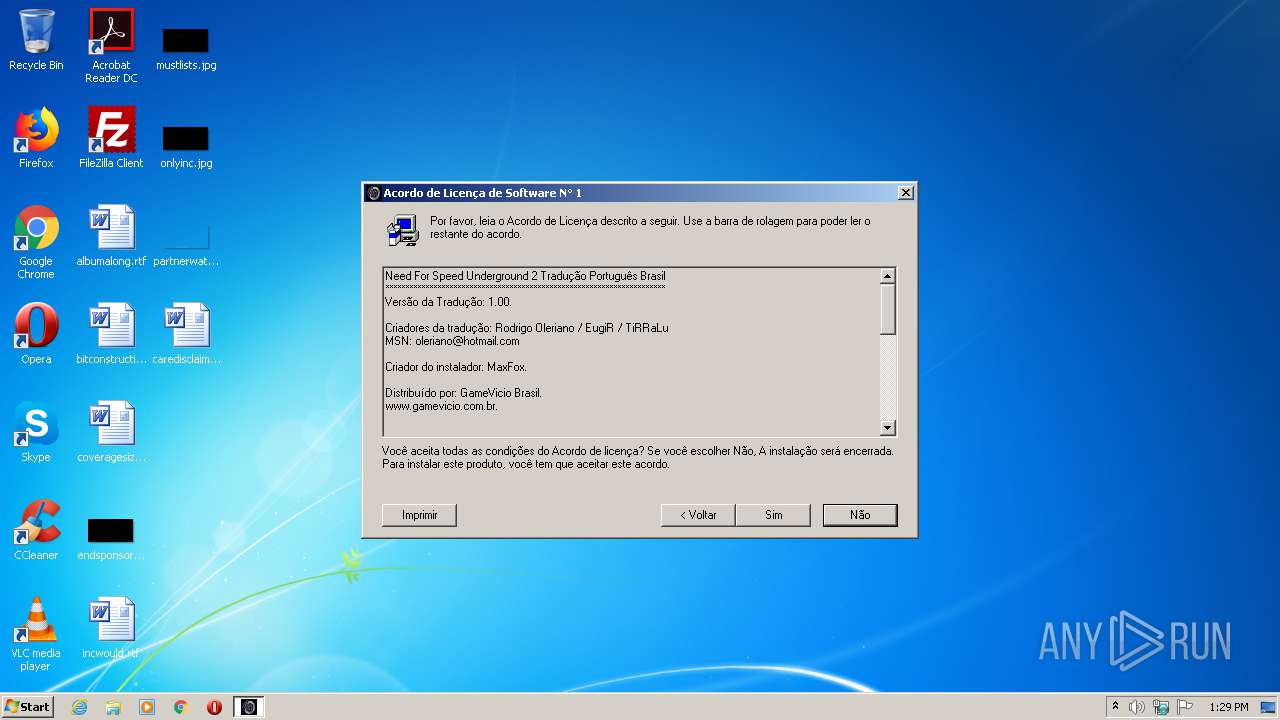Click the 'Distribuído por: GameVicio Brasil.' line
This screenshot has width=1280, height=720.
point(463,393)
